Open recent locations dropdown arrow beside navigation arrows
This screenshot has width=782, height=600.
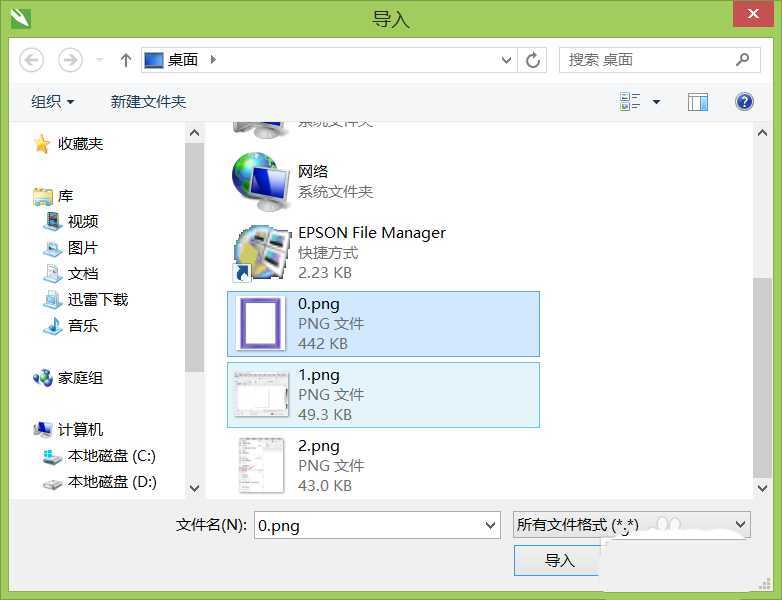(99, 60)
